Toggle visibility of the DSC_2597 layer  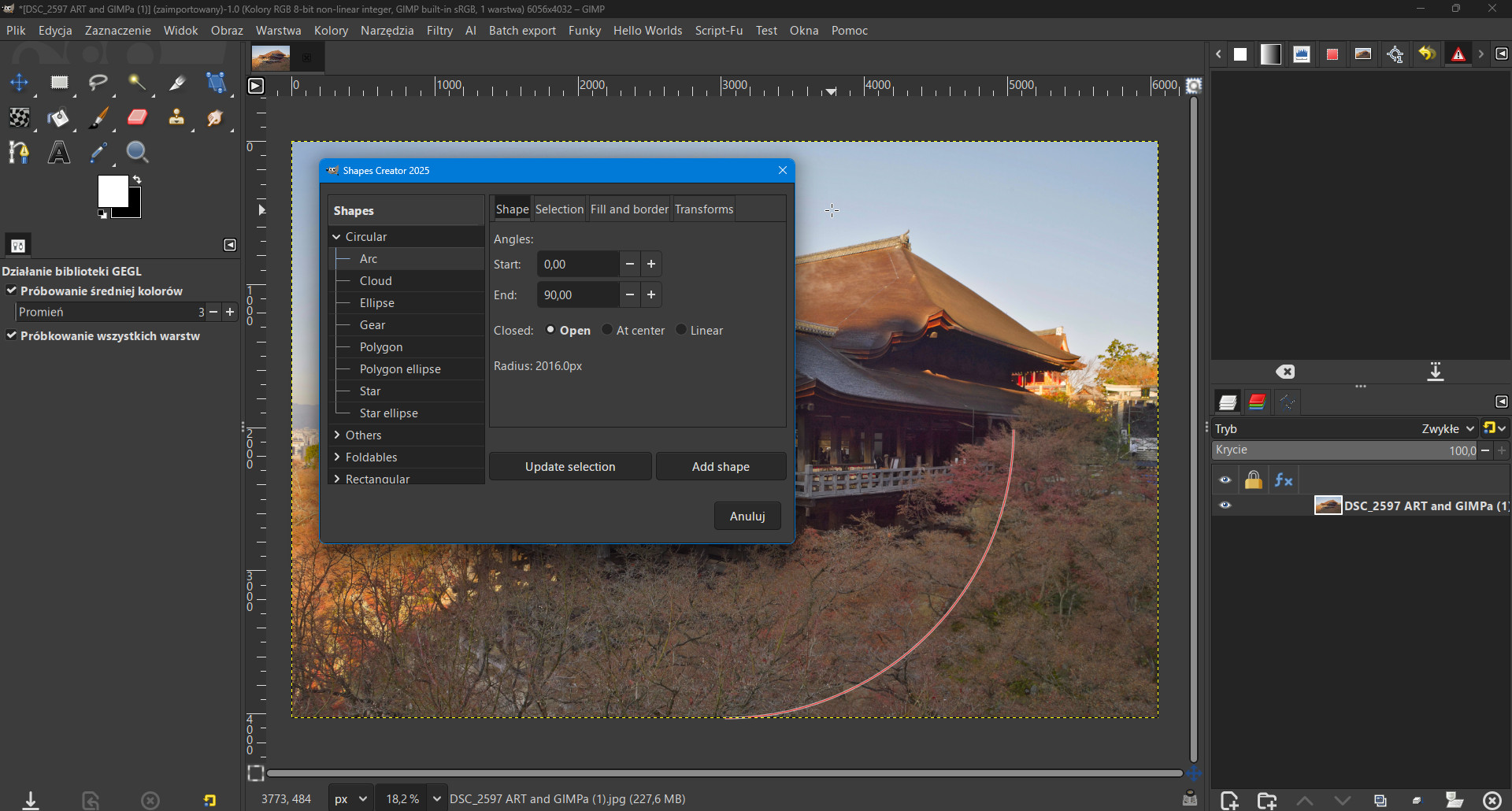coord(1225,505)
